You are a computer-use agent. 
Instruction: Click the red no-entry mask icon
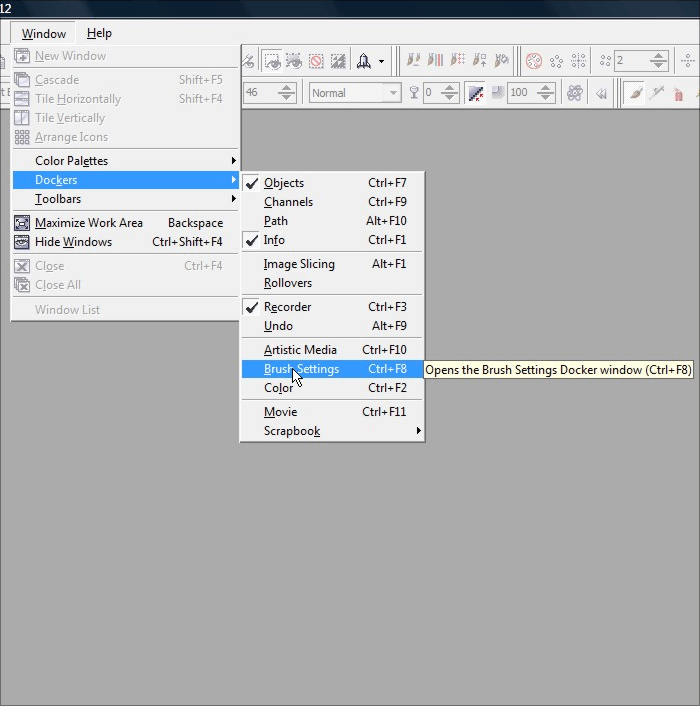[x=316, y=61]
